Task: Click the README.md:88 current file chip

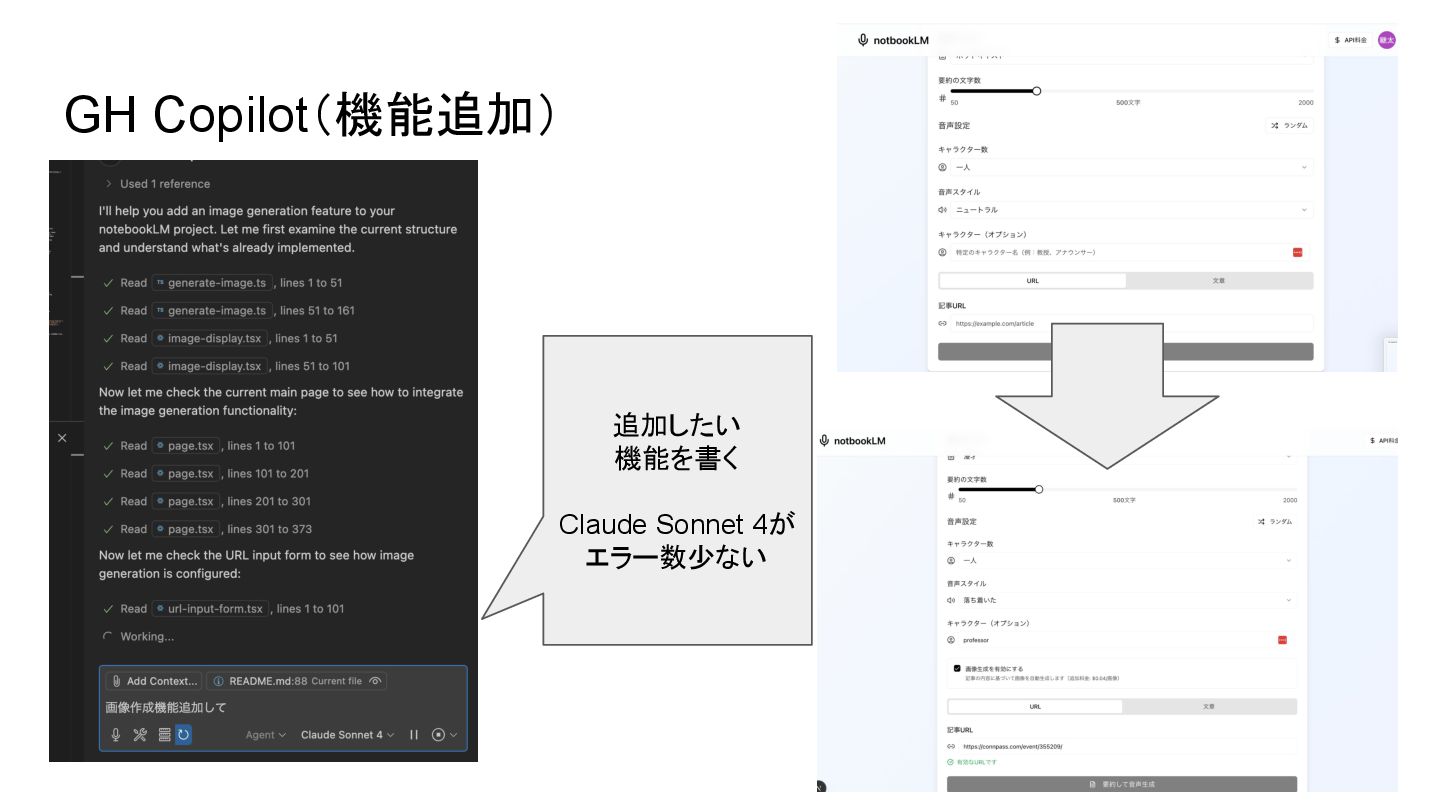Action: pos(296,681)
